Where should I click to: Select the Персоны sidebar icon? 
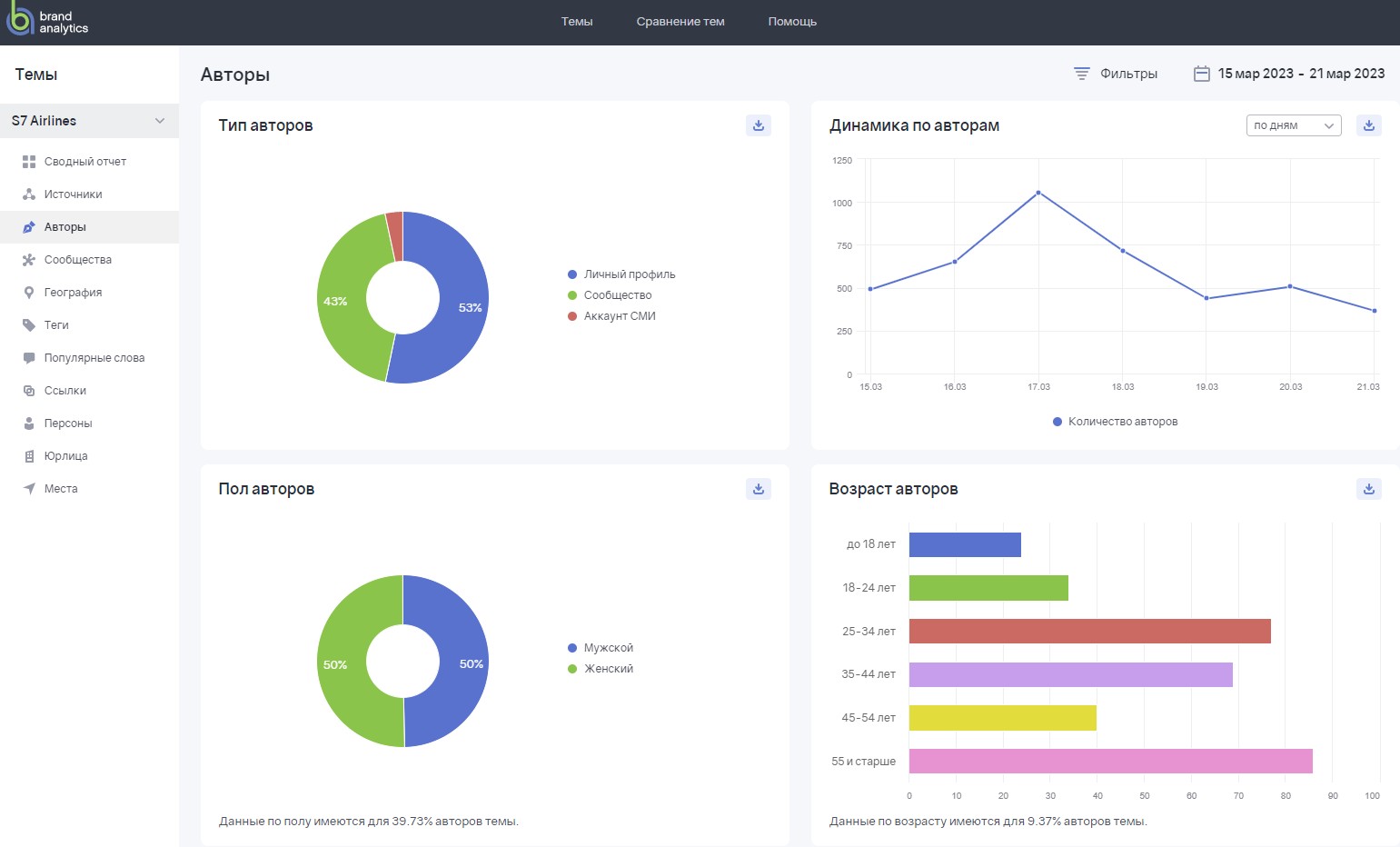pos(28,423)
